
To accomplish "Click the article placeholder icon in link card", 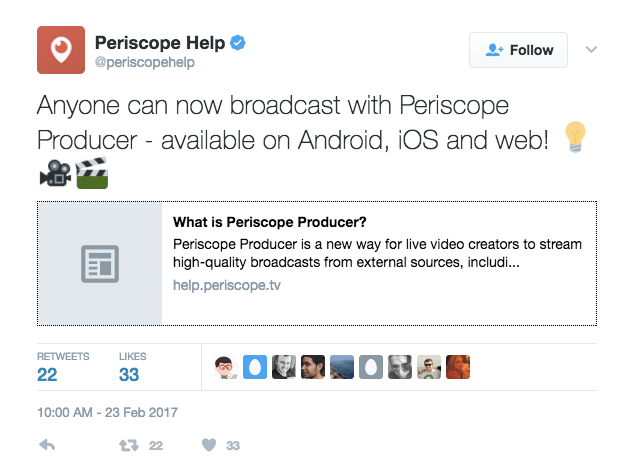I will 100,264.
